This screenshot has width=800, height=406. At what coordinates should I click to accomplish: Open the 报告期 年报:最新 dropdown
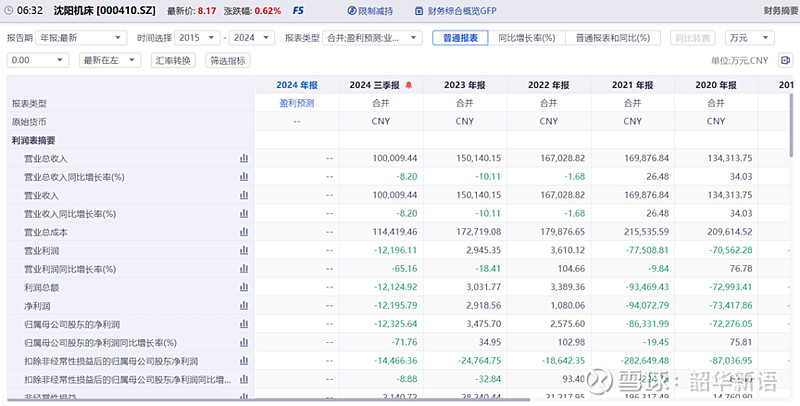(x=81, y=38)
